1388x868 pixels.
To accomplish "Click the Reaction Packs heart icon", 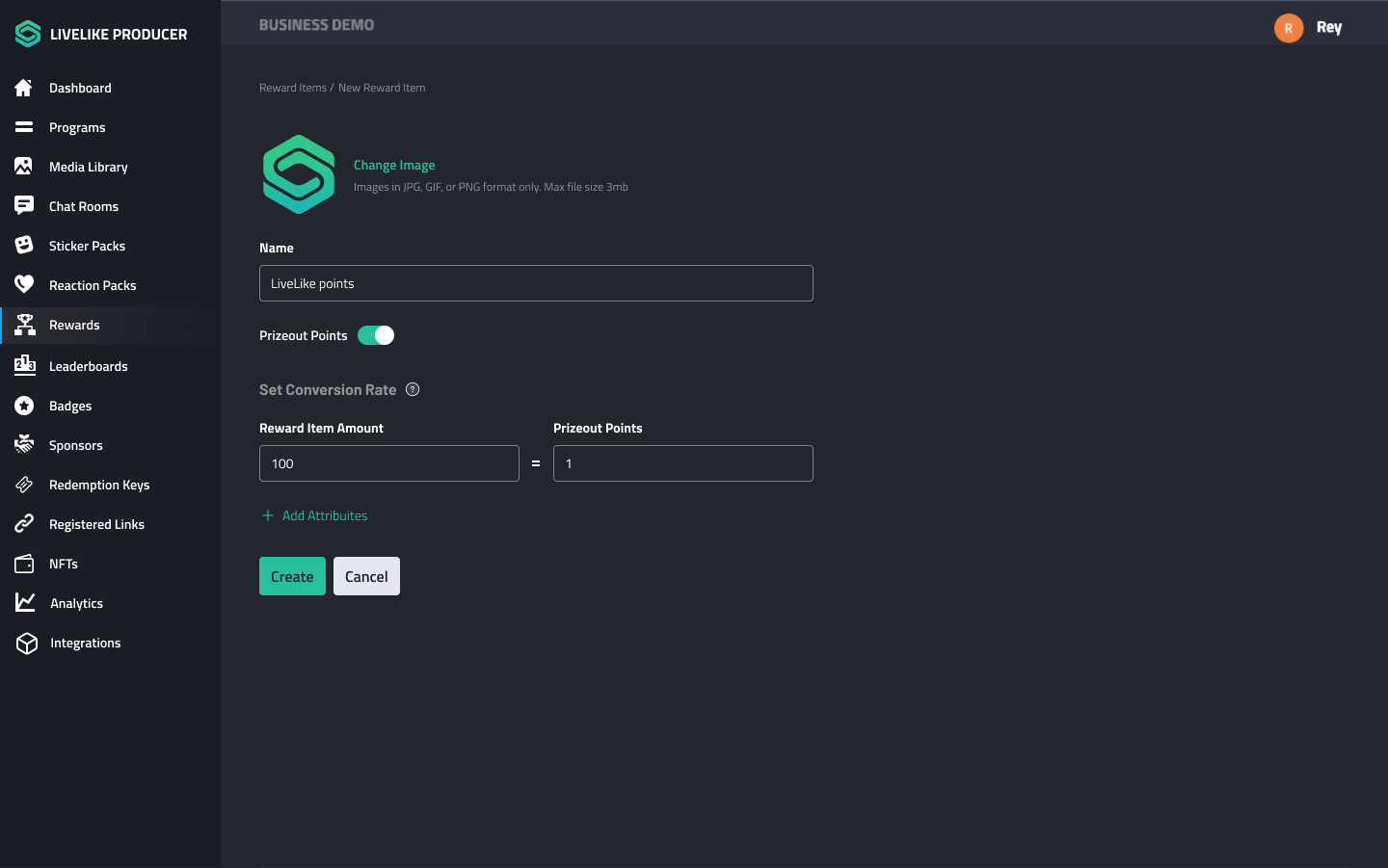I will tap(24, 285).
